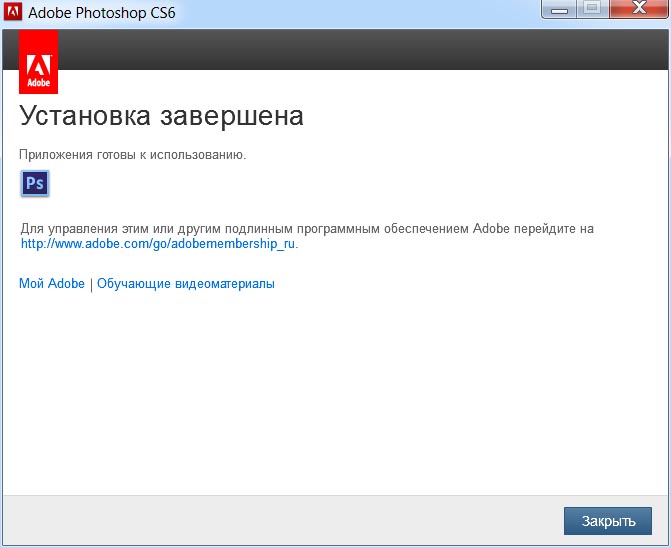671x548 pixels.
Task: Click the Photoshop Ps application icon
Action: pyautogui.click(x=35, y=184)
